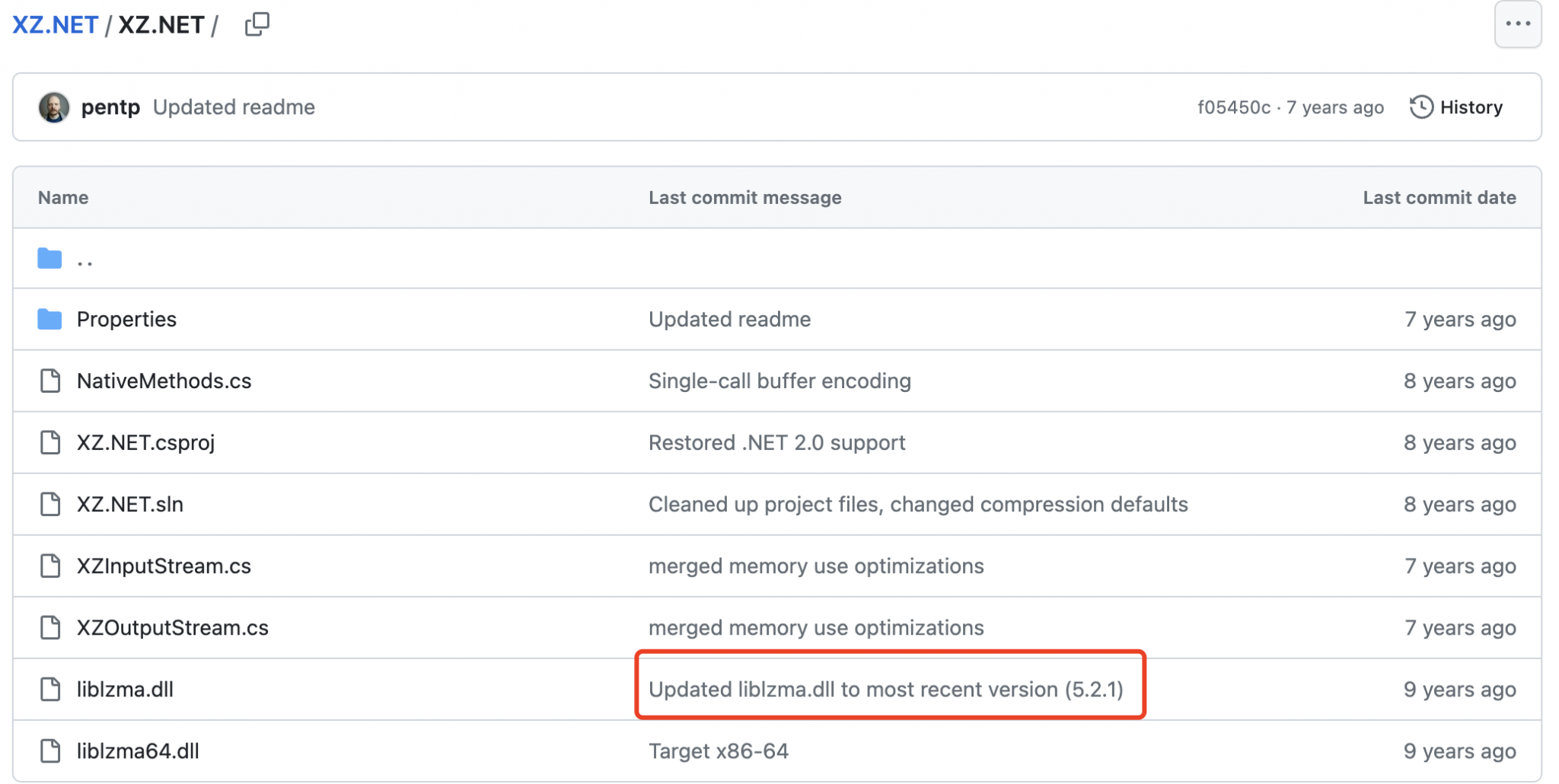View the 'Updated liblzma.dll to most recent version' commit
Viewport: 1559px width, 784px height.
pos(885,689)
